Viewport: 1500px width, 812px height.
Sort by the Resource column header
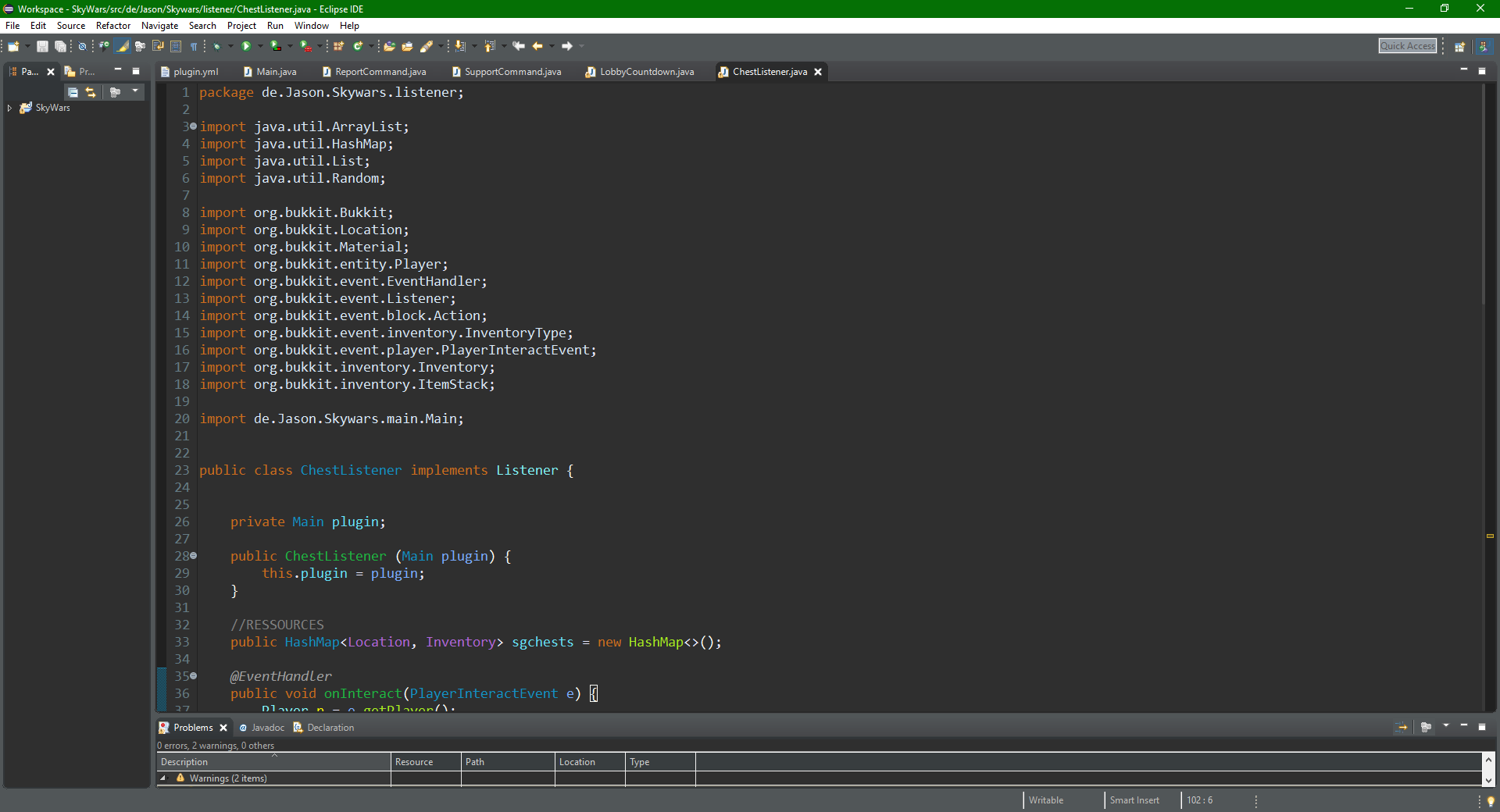(x=426, y=762)
